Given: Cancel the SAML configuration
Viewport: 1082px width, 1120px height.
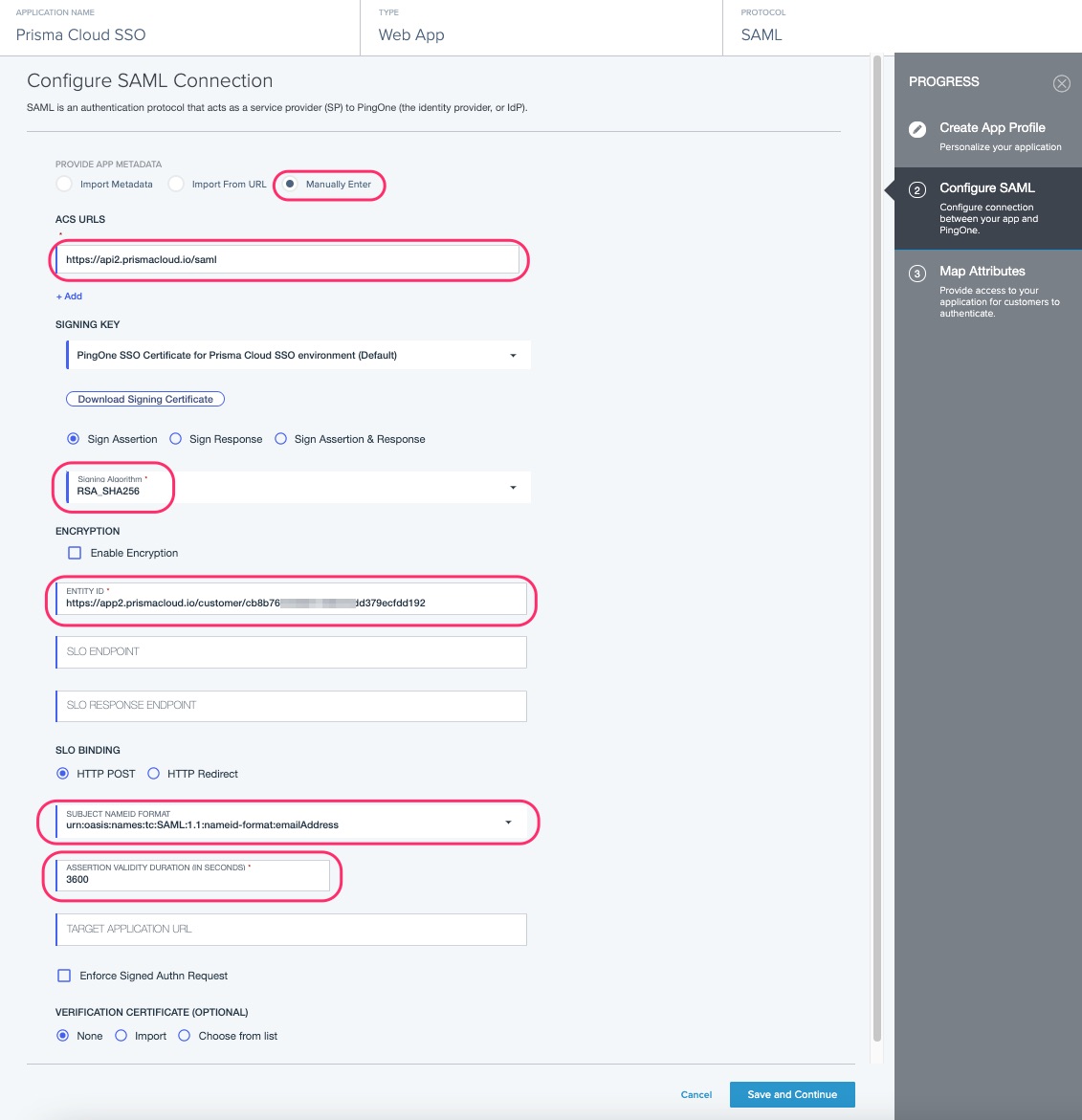Looking at the screenshot, I should click(696, 1094).
